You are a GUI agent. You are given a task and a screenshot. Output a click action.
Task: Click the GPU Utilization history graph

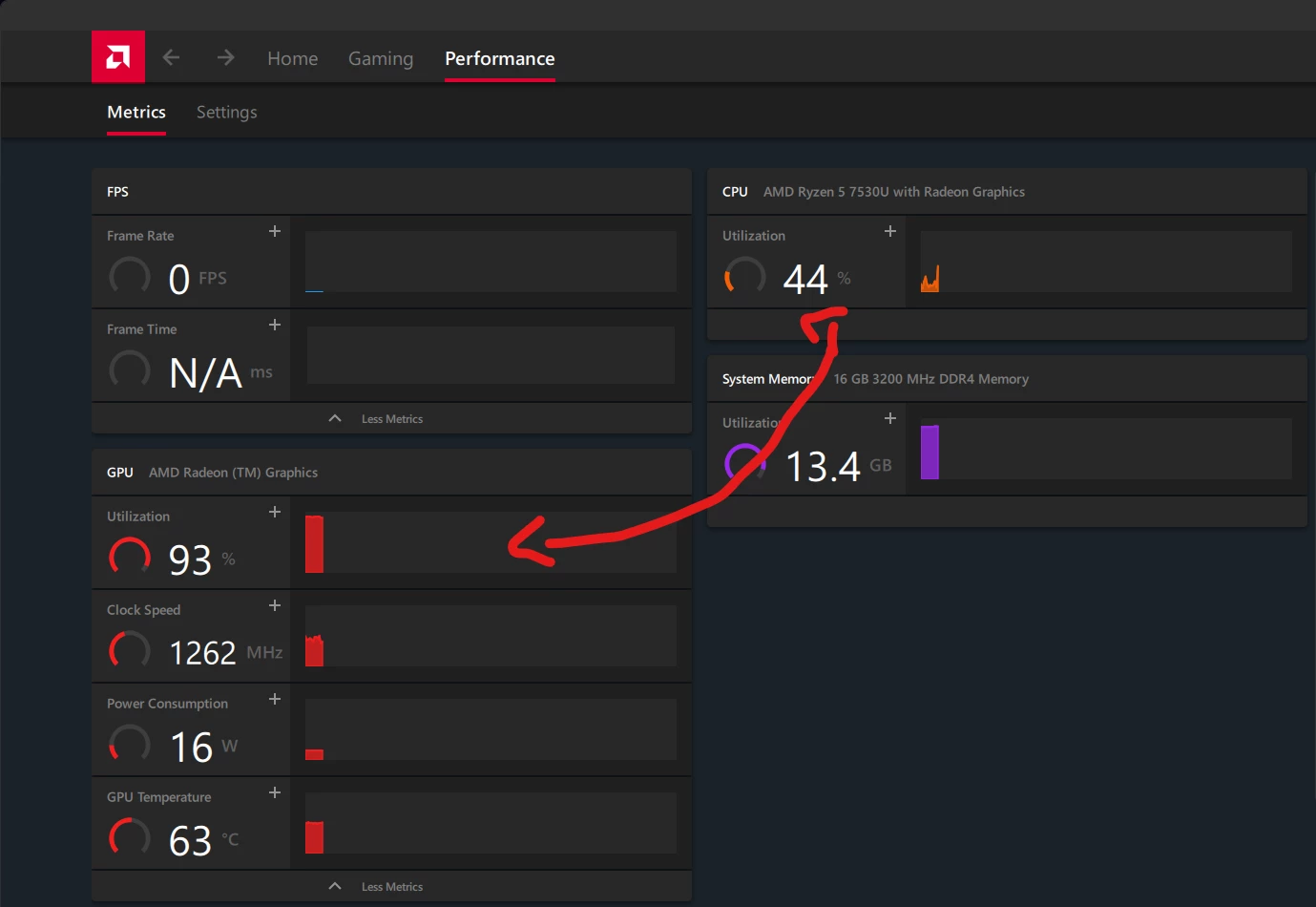pyautogui.click(x=491, y=541)
